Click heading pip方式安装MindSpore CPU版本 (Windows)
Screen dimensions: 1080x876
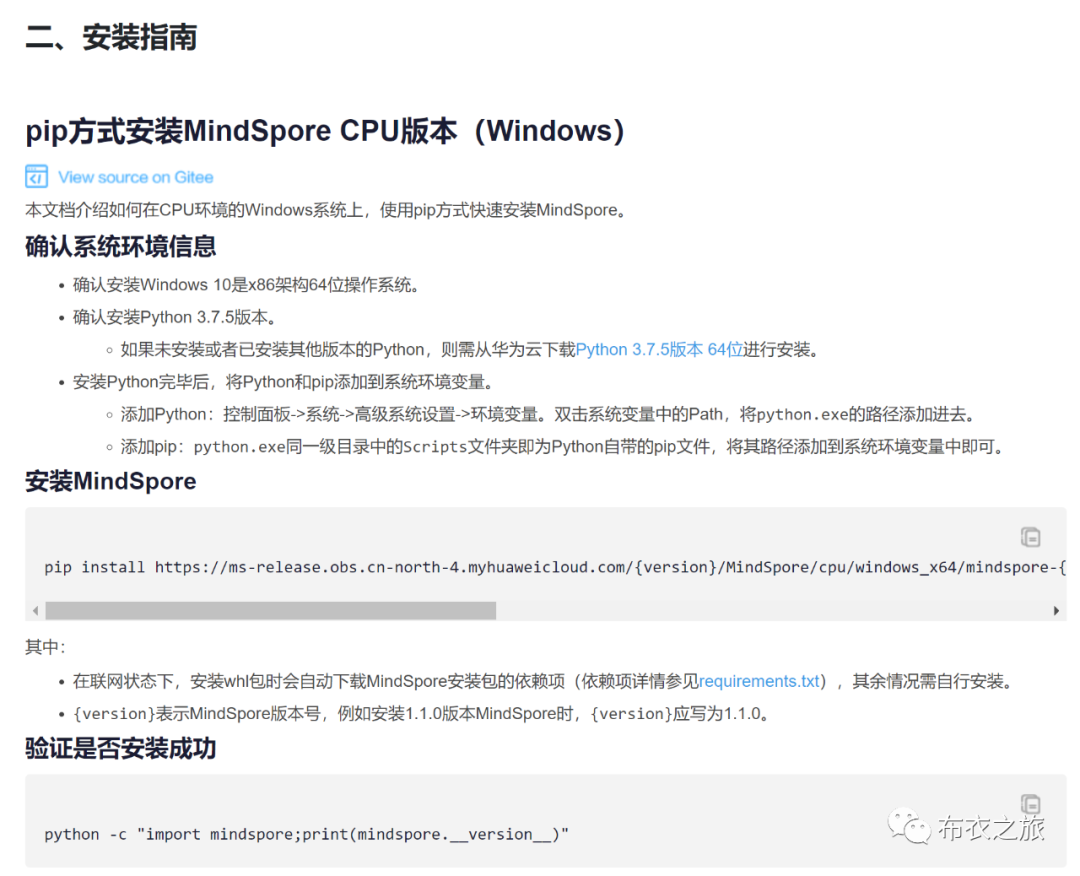[x=325, y=130]
